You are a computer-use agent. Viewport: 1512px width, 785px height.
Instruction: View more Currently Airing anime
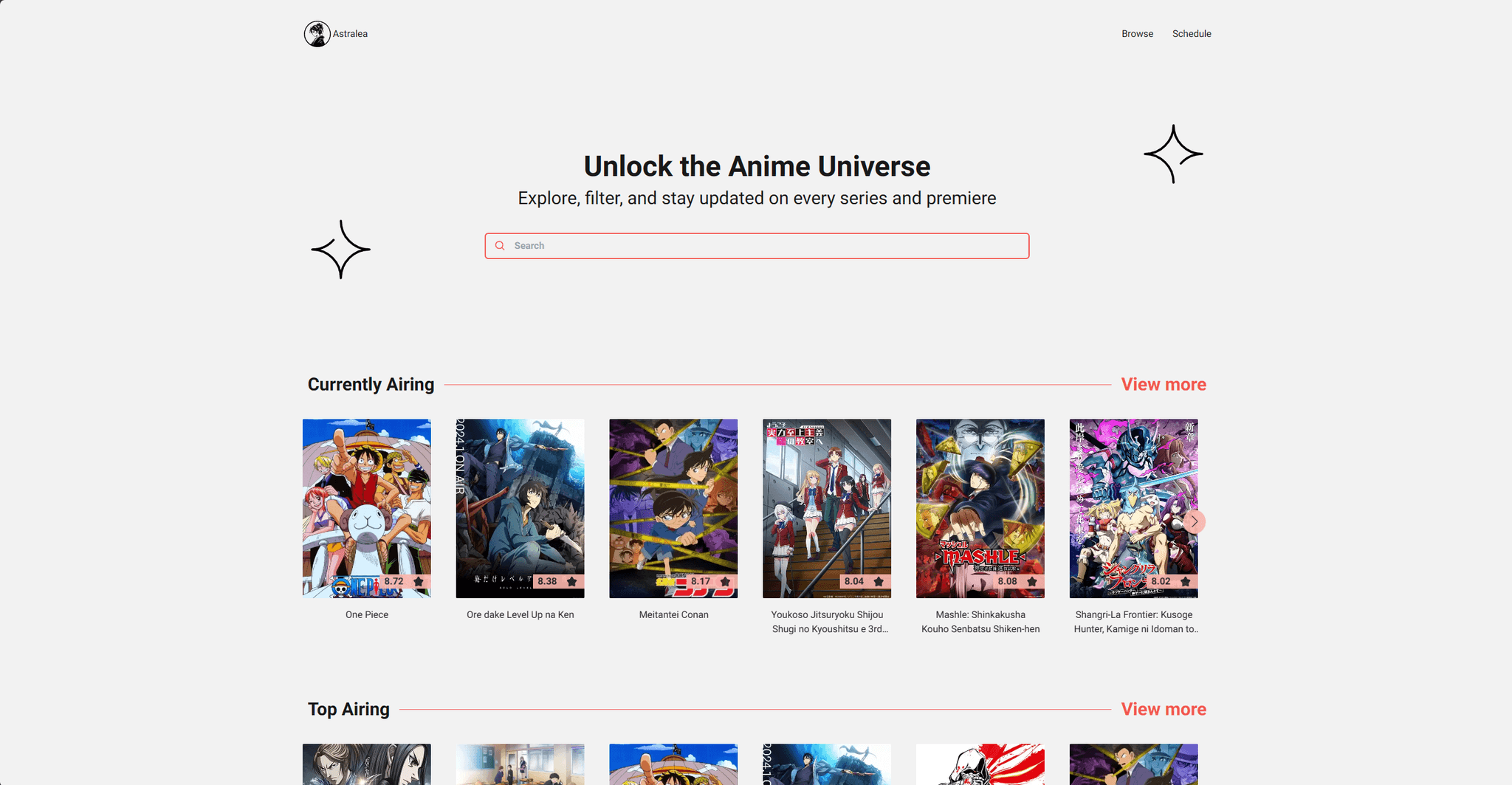pyautogui.click(x=1164, y=385)
